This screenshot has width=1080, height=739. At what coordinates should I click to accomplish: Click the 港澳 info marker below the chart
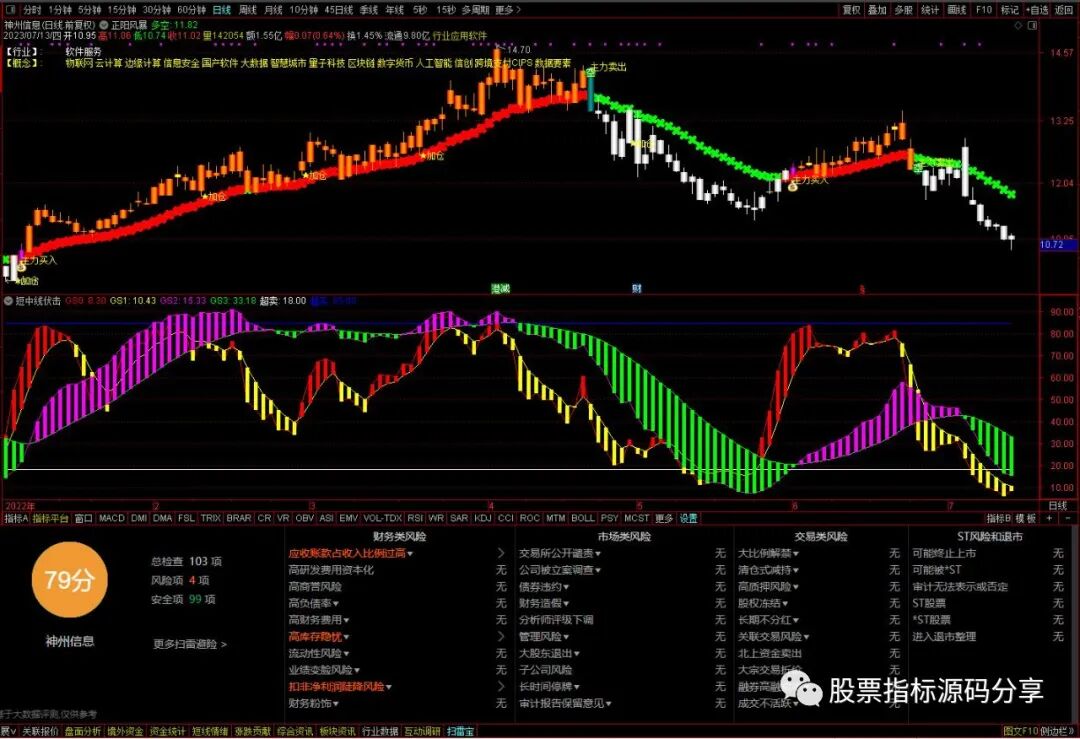(500, 289)
